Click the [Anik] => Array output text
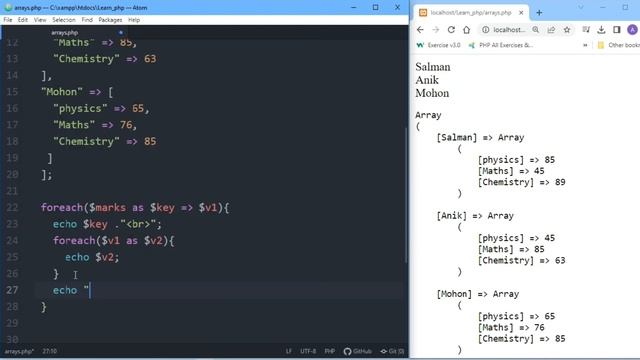Image resolution: width=640 pixels, height=360 pixels. [475, 216]
